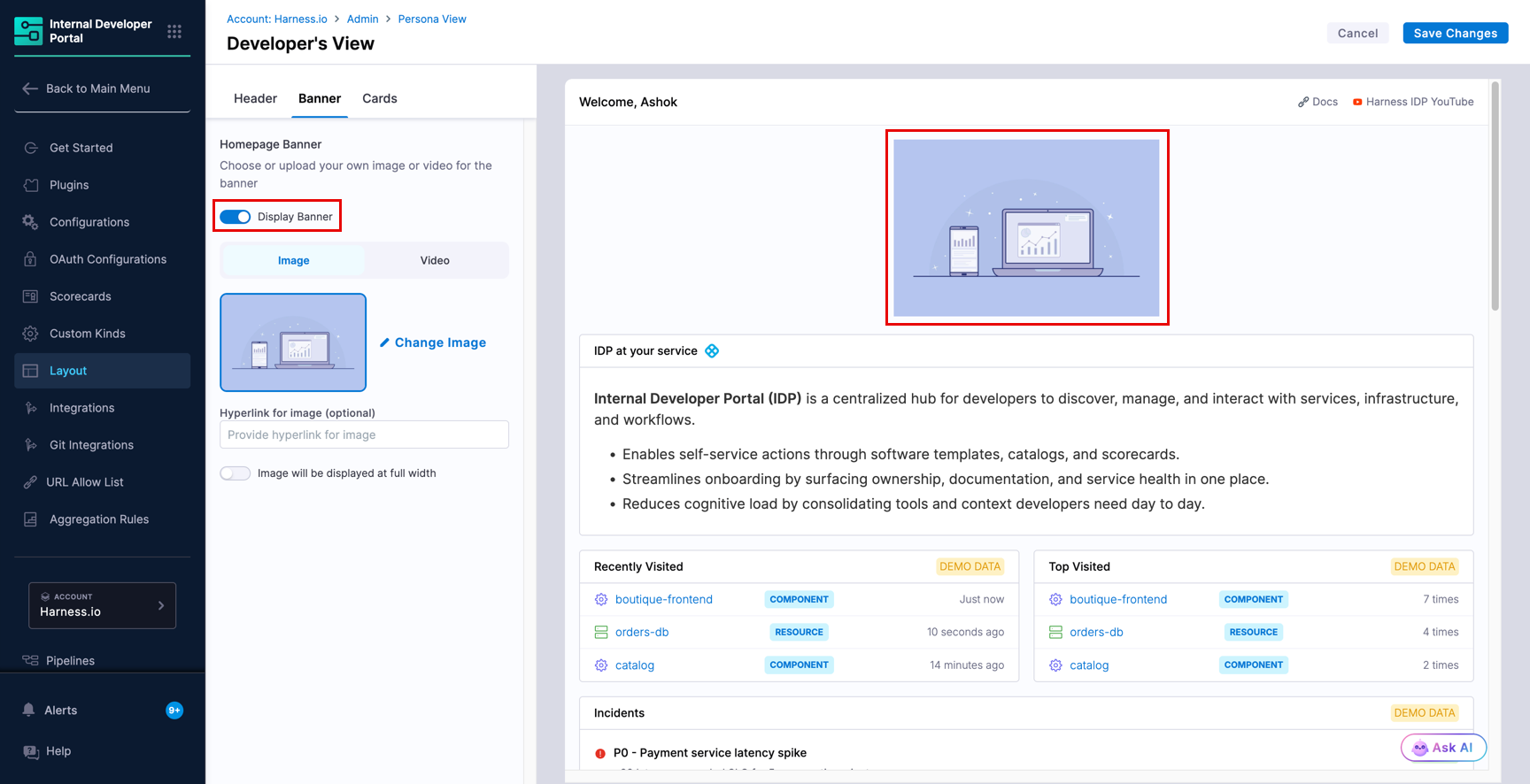
Task: Click the banner image thumbnail in settings
Action: point(293,342)
